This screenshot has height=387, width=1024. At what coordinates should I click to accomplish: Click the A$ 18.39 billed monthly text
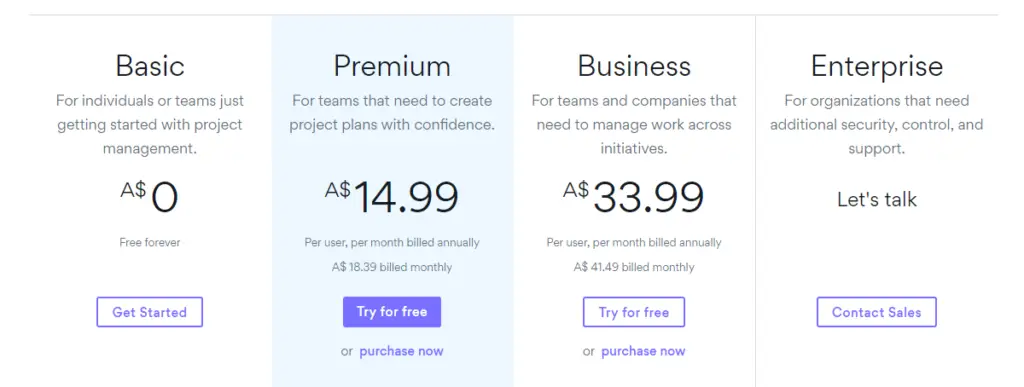[392, 267]
